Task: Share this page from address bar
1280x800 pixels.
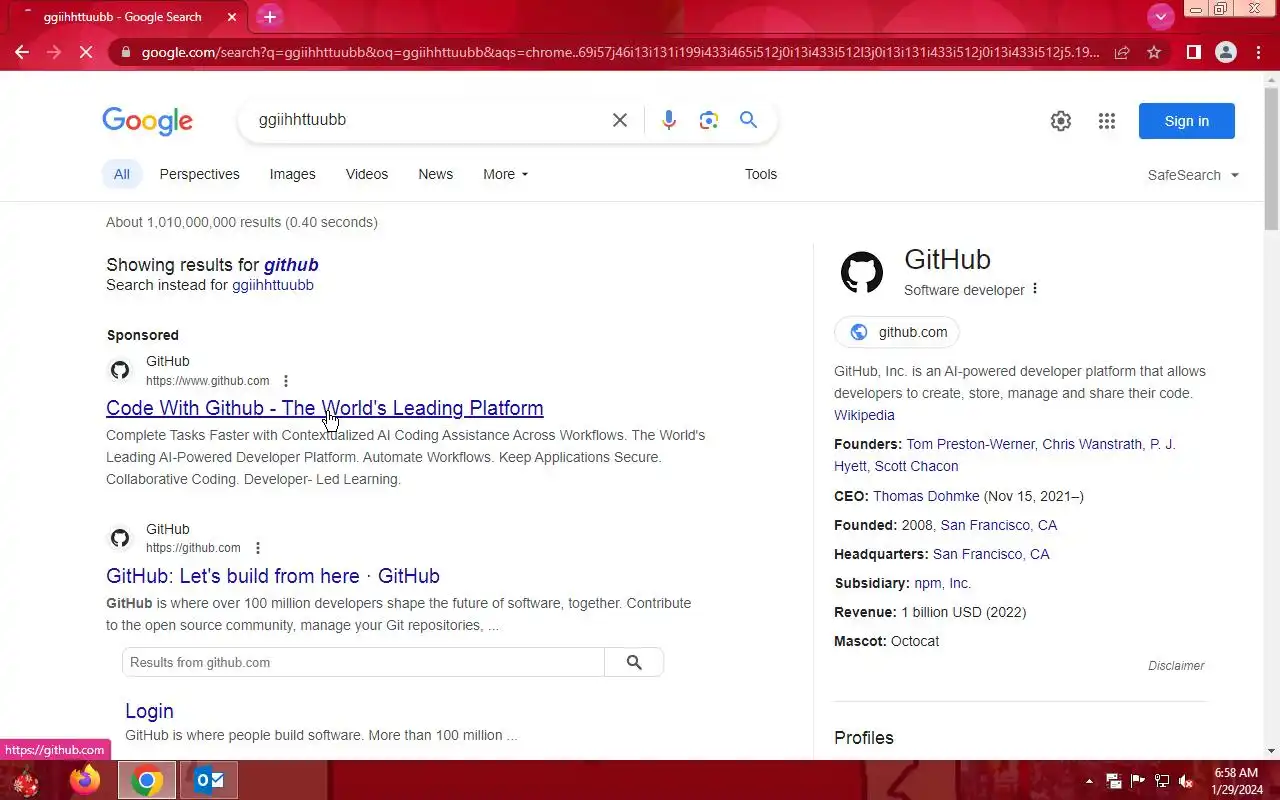Action: click(x=1122, y=52)
